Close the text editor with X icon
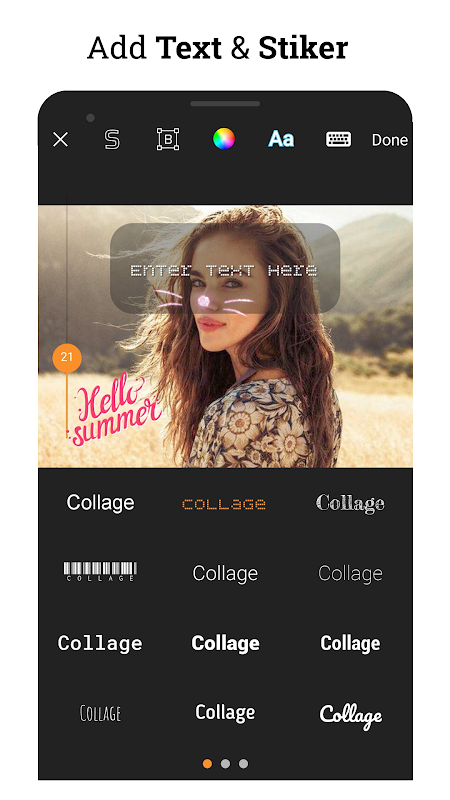Viewport: 450px width, 800px height. [60, 139]
